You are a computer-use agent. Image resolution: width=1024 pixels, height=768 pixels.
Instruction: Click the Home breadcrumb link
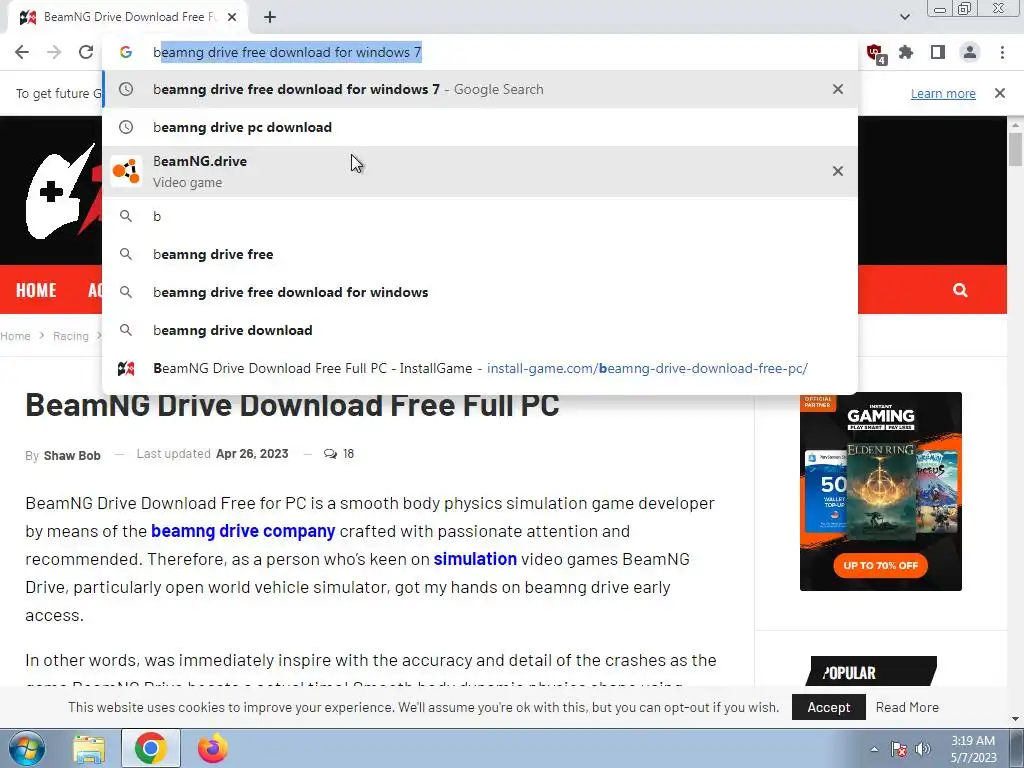[15, 336]
